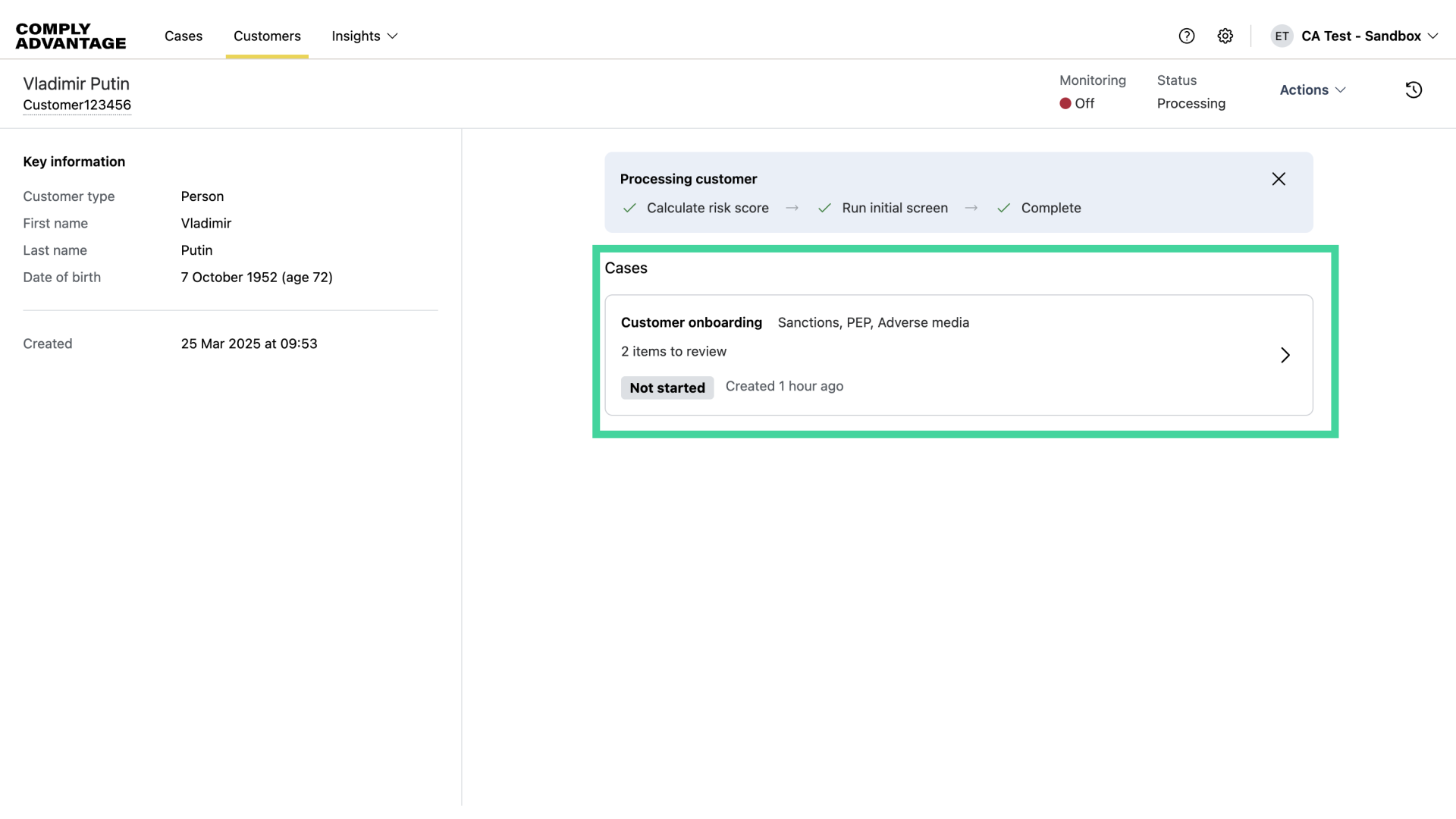Select the Customers tab
Image resolution: width=1456 pixels, height=819 pixels.
[x=267, y=36]
